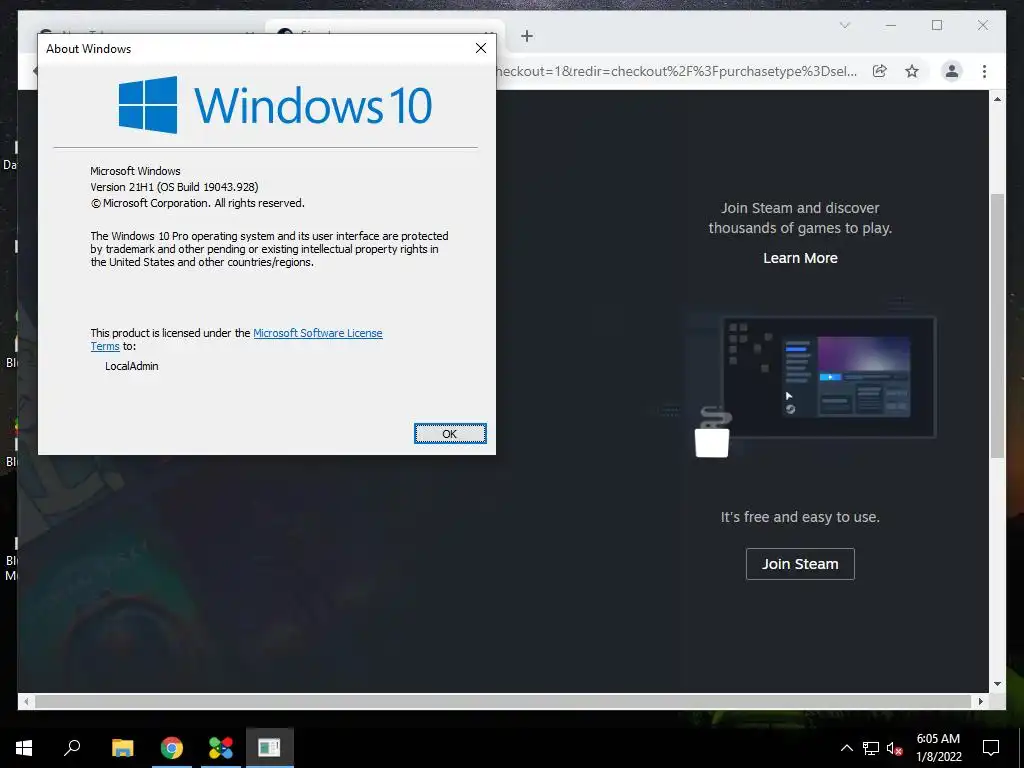Switch to Chrome on the taskbar
Screen dimensions: 1024x768
pyautogui.click(x=172, y=747)
